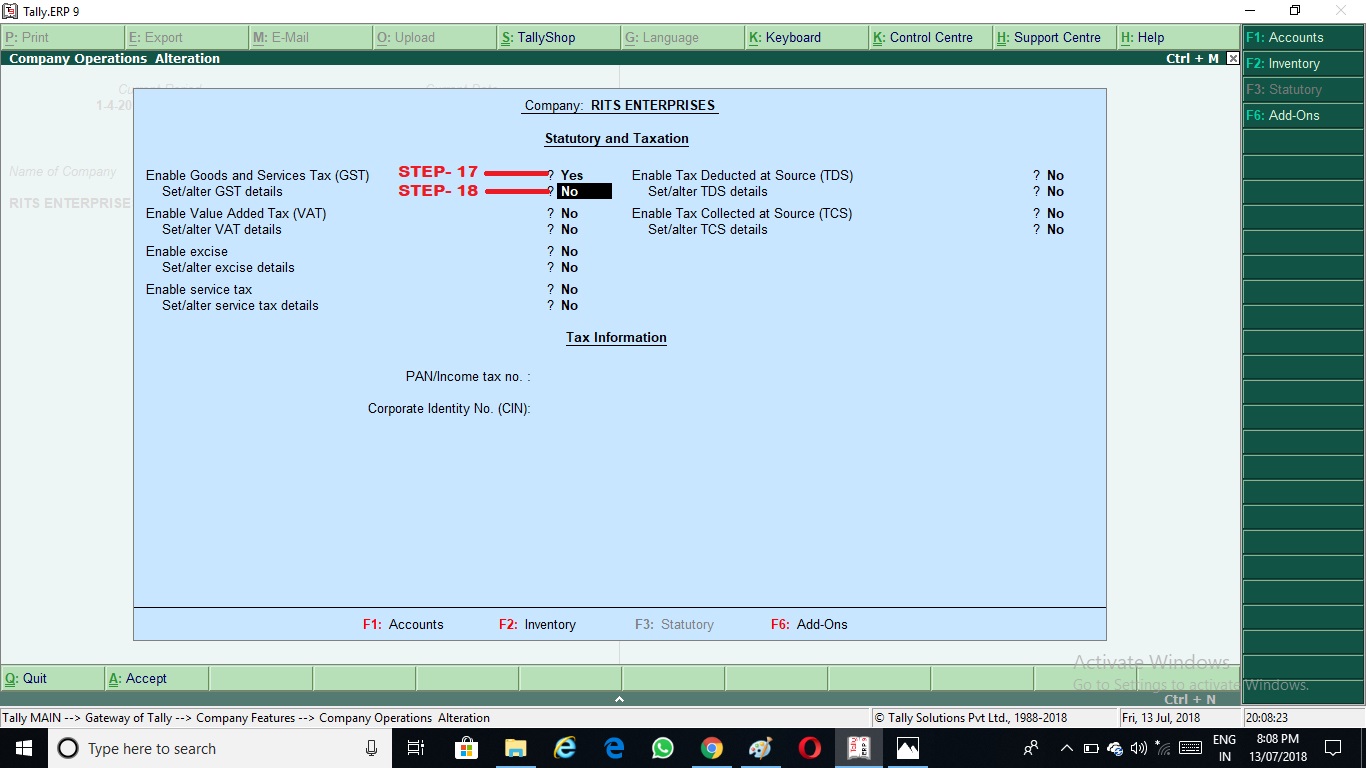Toggle Enable excise No value
Screen dimensions: 1366x768
[569, 251]
